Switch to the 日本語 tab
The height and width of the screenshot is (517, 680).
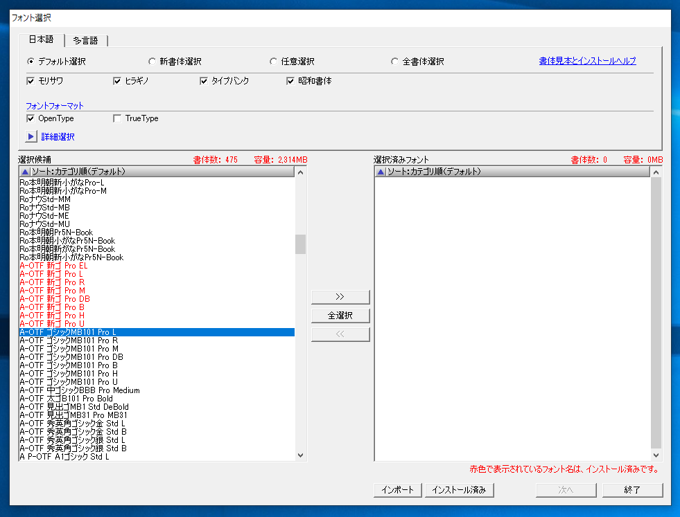click(x=41, y=39)
